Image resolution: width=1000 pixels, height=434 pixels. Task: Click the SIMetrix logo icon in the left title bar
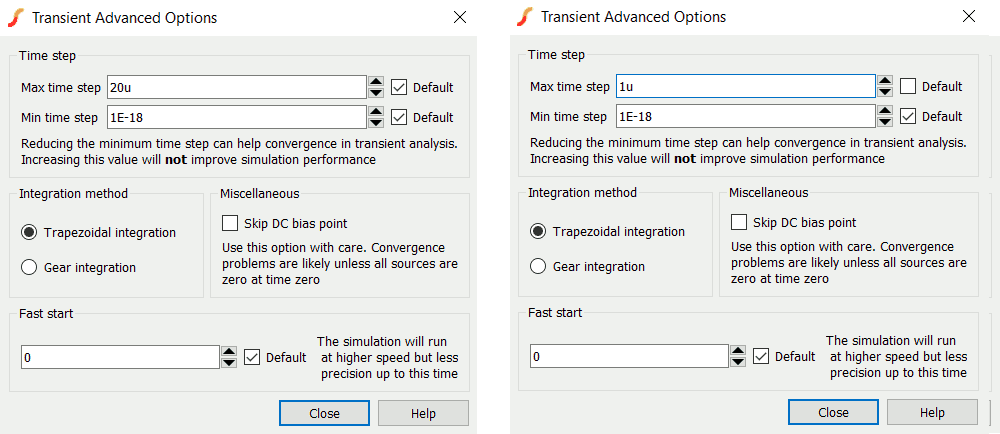[16, 17]
